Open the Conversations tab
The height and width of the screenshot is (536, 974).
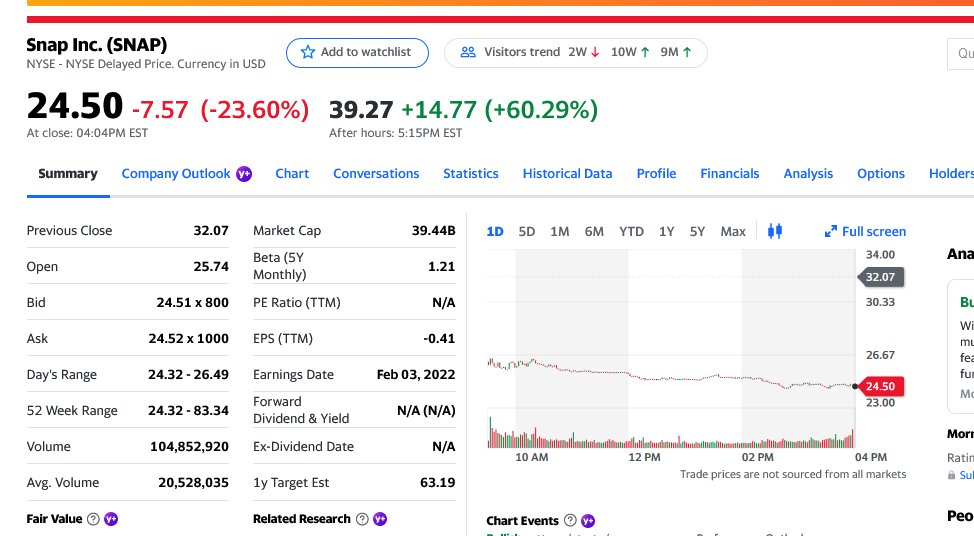pyautogui.click(x=376, y=174)
